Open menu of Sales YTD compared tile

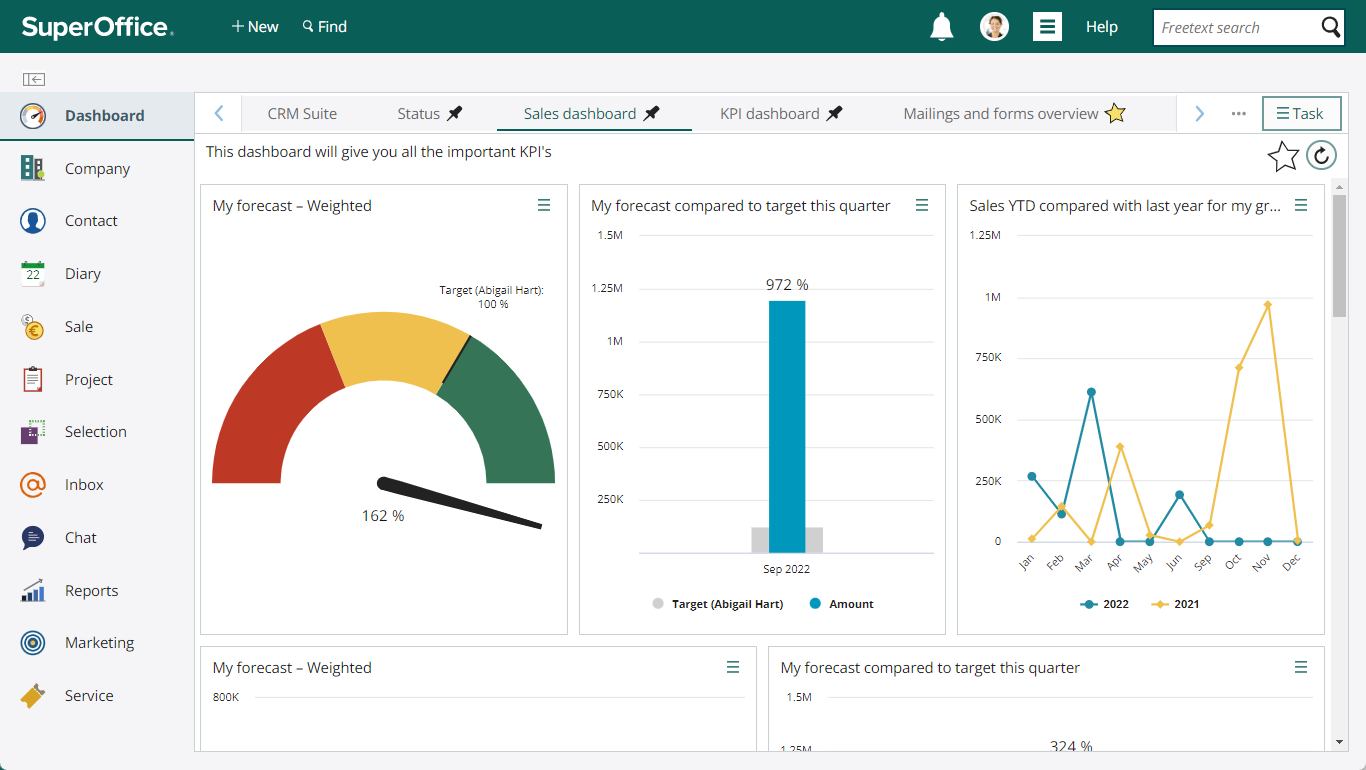(1301, 205)
